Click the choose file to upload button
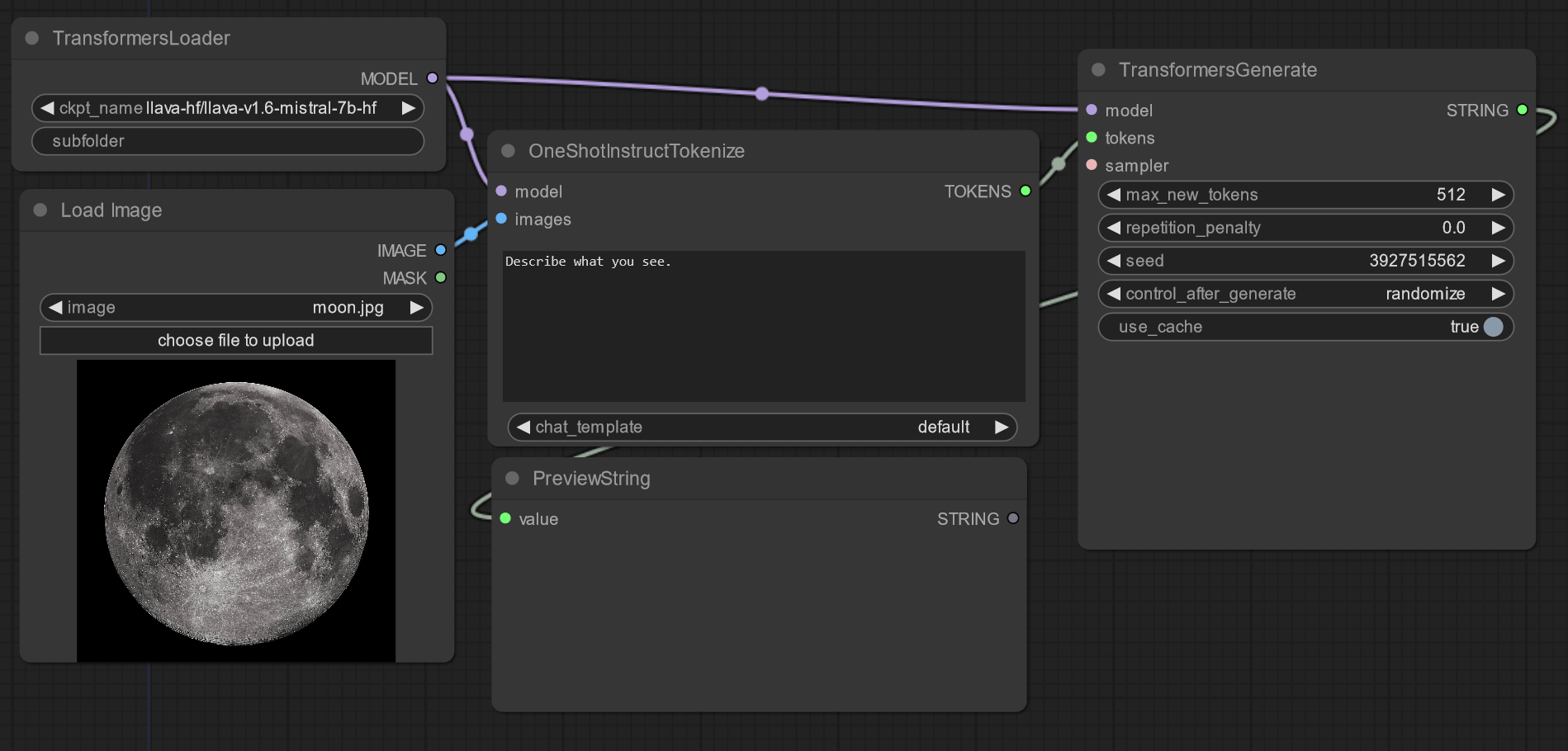This screenshot has height=751, width=1568. point(235,341)
